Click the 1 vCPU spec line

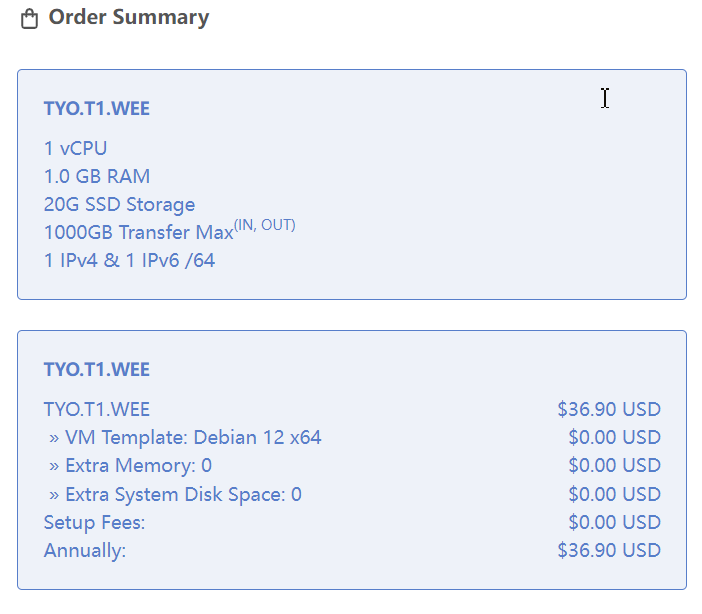click(76, 148)
